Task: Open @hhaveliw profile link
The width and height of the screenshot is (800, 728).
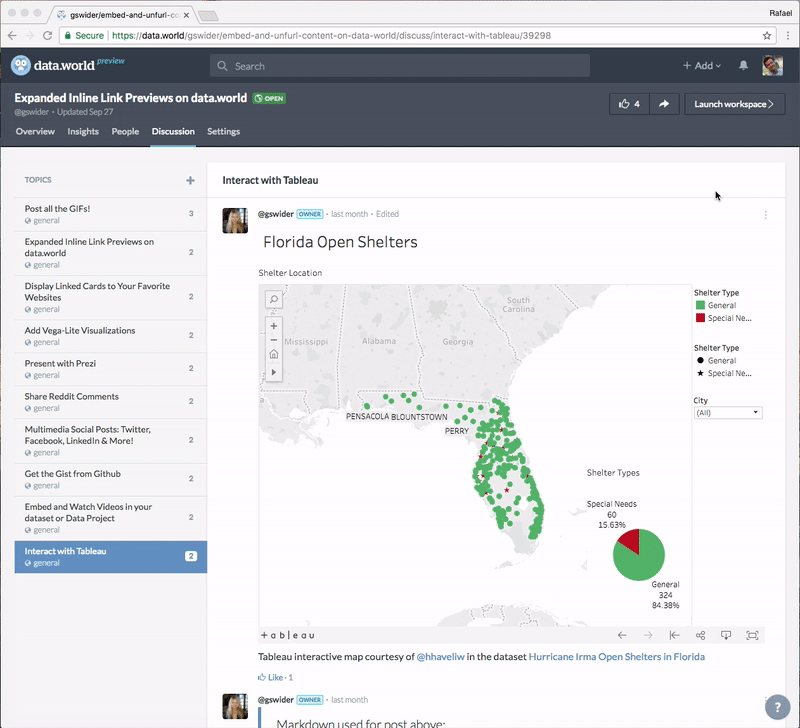Action: (440, 657)
